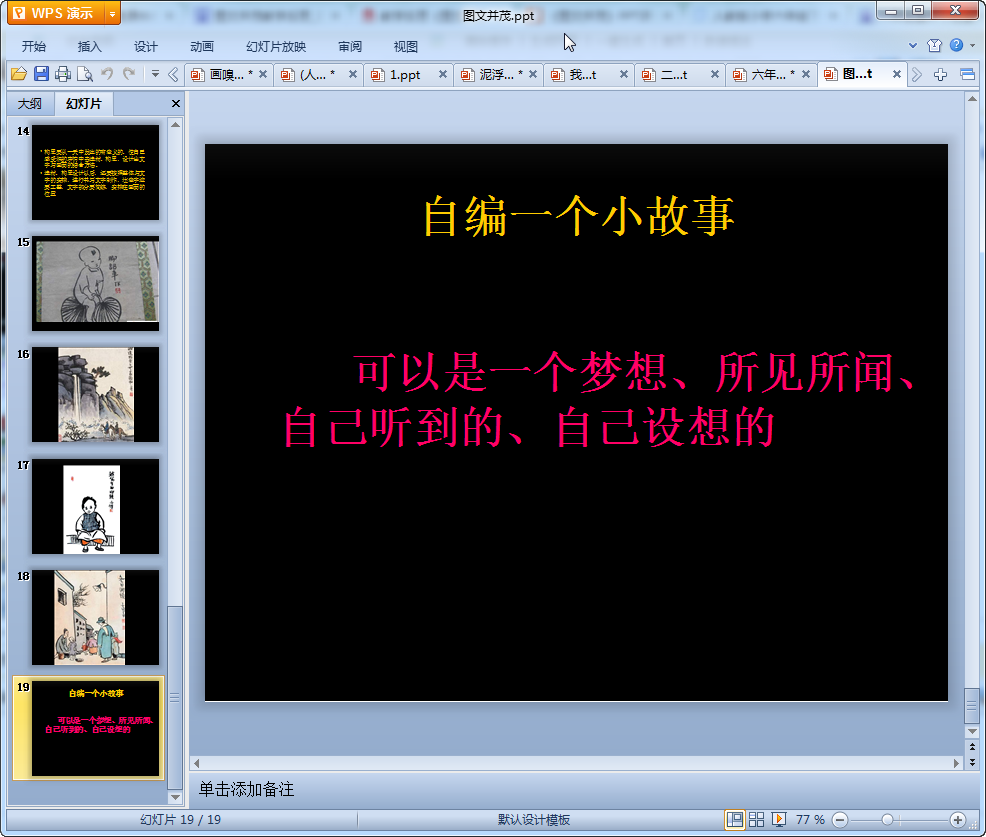Open the 动画 ribbon tab

(202, 47)
